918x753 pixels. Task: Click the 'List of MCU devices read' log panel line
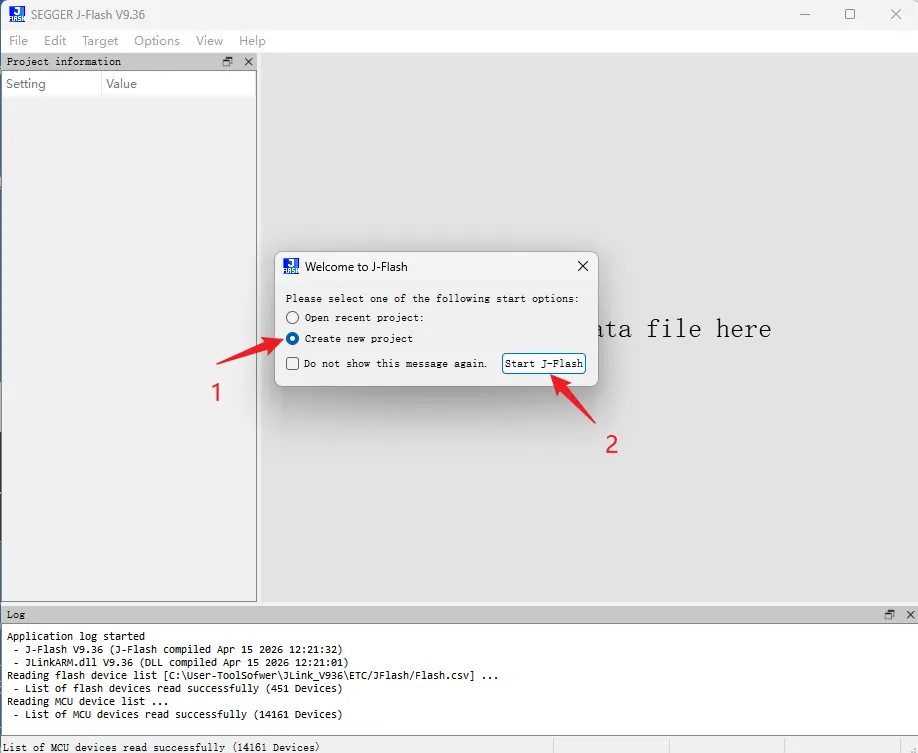pyautogui.click(x=177, y=714)
